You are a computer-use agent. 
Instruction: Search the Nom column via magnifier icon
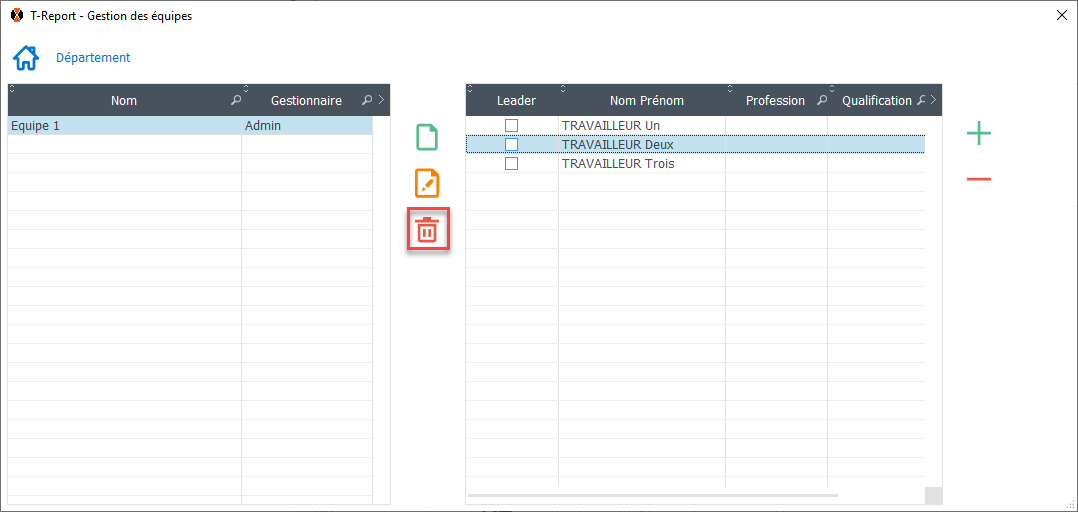(x=236, y=100)
